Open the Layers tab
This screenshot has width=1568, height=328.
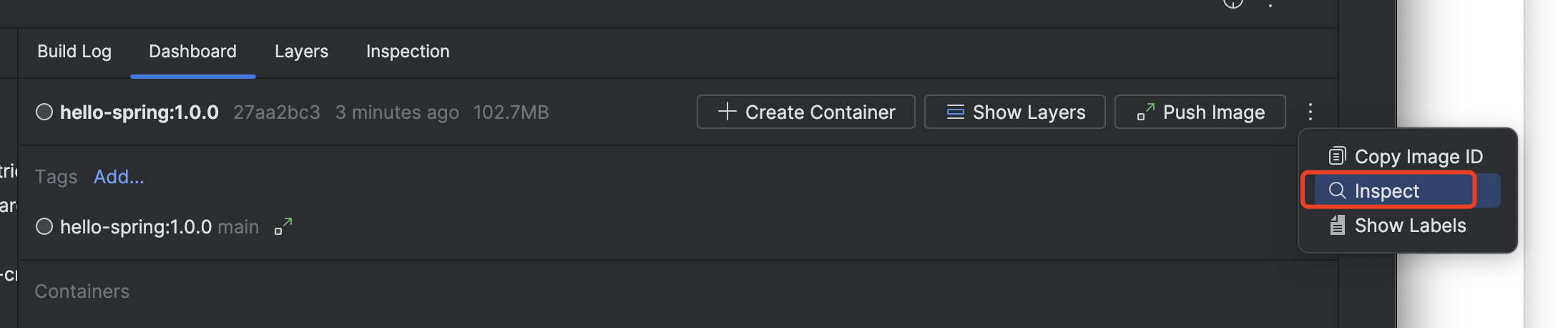pos(301,52)
